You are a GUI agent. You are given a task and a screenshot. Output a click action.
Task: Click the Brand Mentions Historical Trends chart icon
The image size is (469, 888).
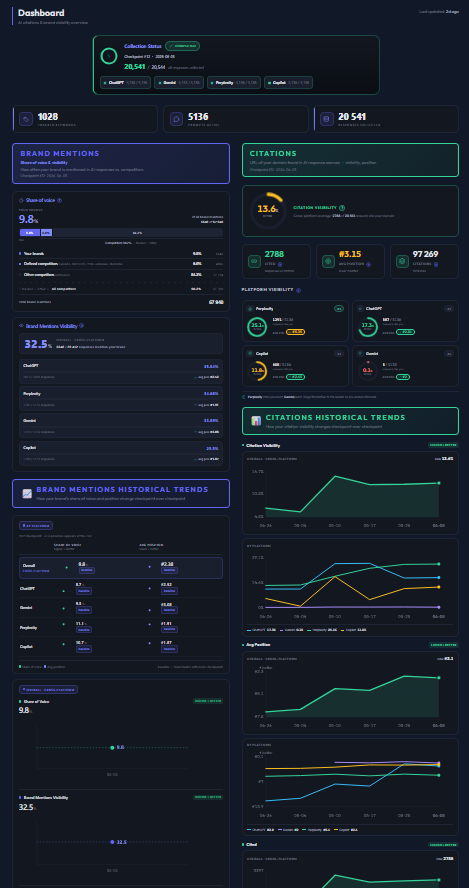[x=27, y=493]
